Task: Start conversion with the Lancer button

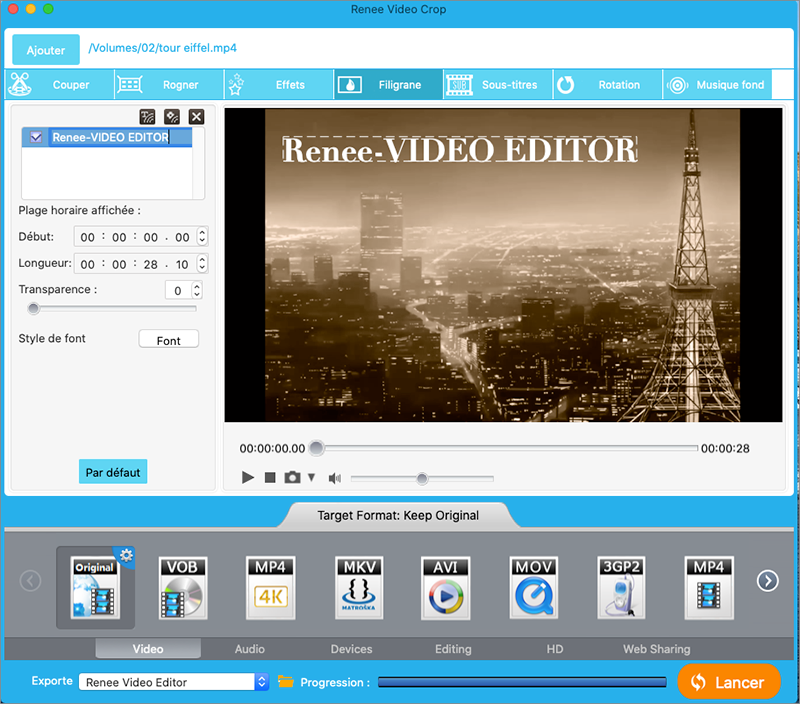Action: pyautogui.click(x=729, y=681)
